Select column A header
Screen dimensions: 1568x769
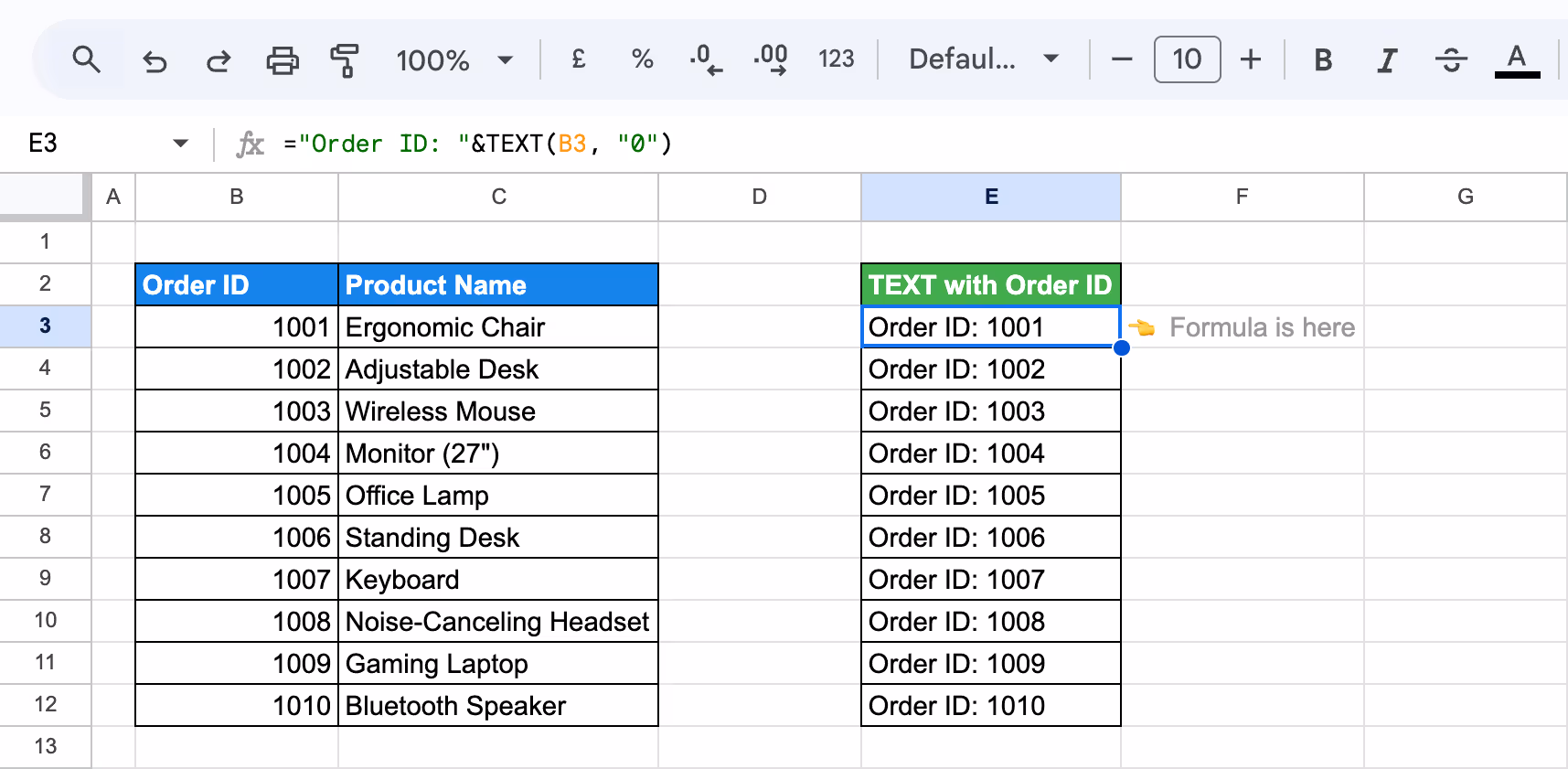point(113,197)
